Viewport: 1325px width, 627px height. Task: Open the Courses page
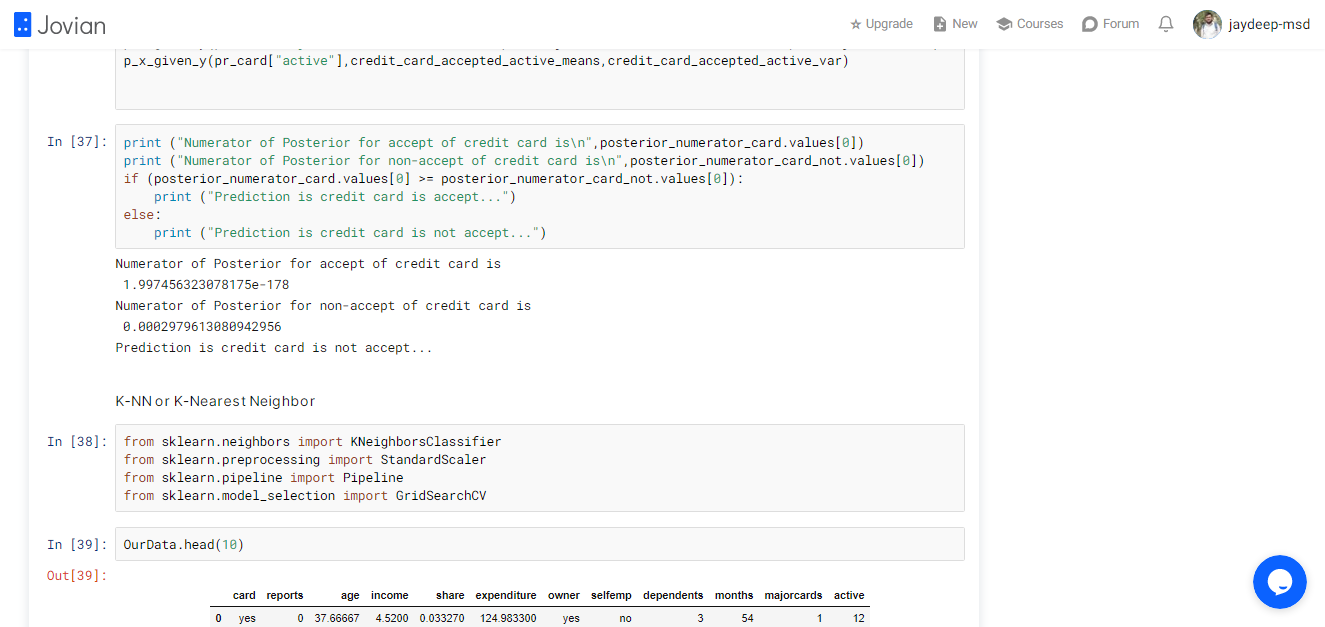tap(1029, 24)
